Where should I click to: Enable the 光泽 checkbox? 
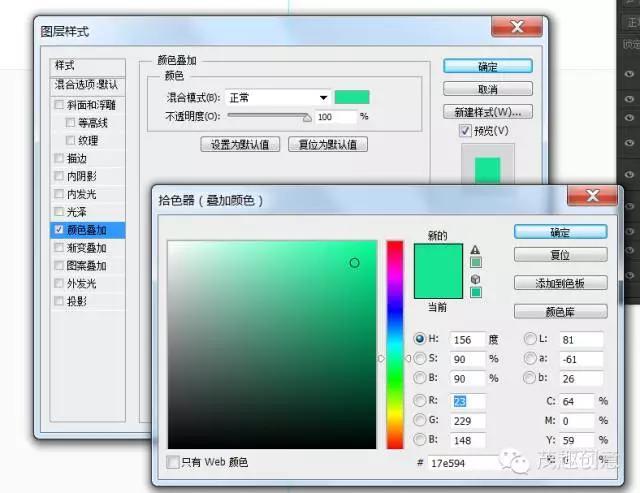[59, 212]
